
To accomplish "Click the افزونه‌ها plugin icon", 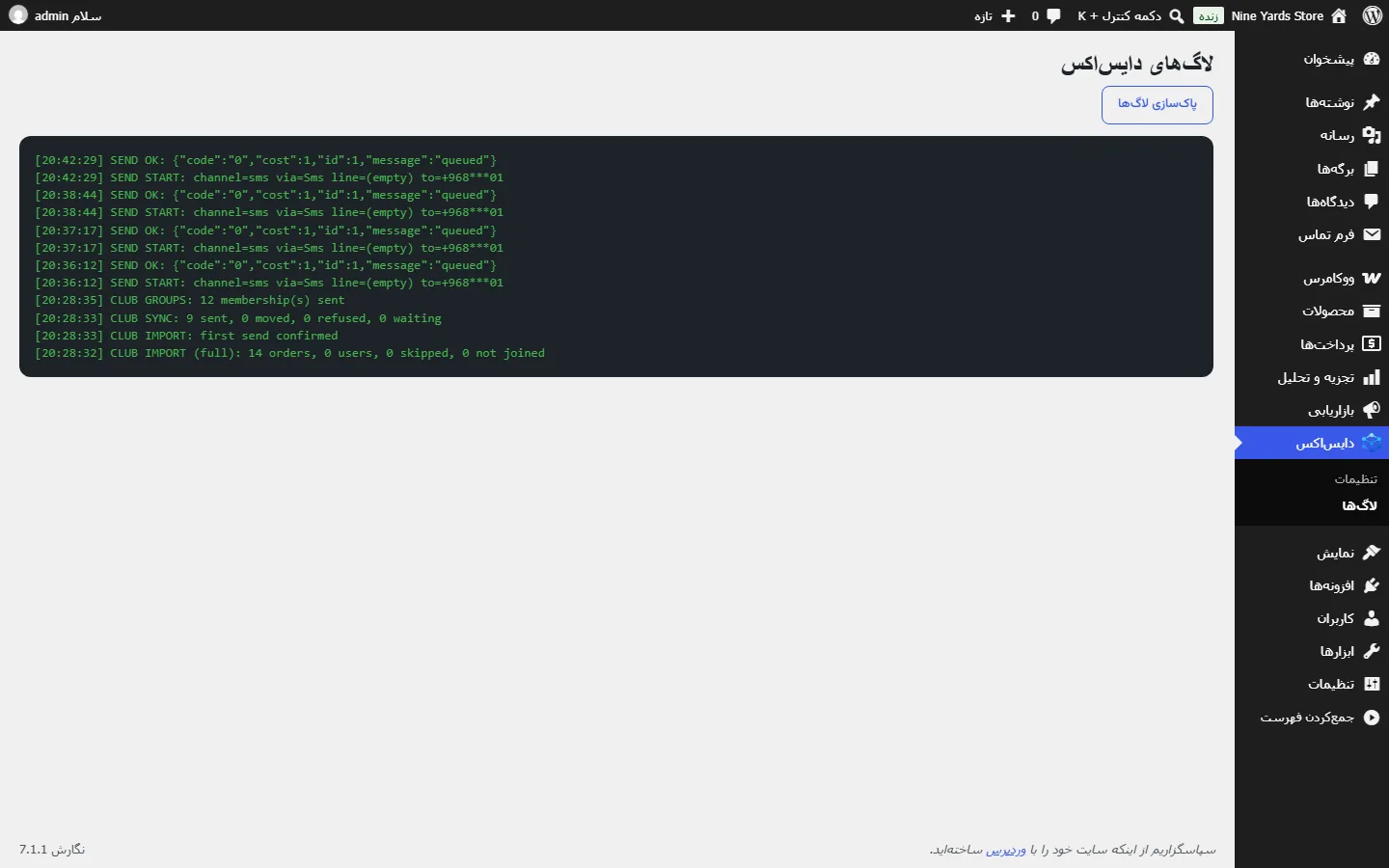I will click(x=1373, y=585).
